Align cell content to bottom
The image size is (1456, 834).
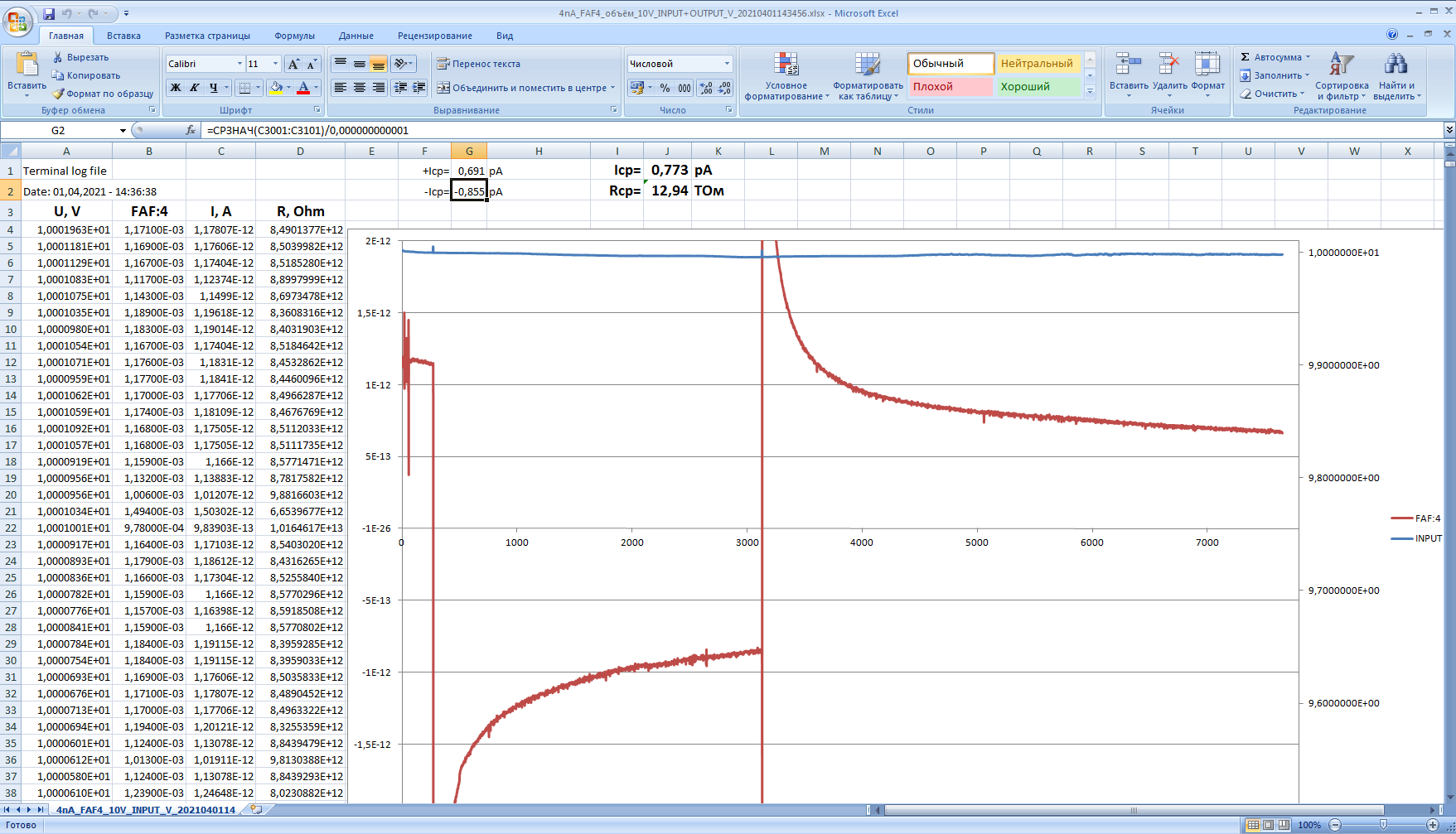click(379, 64)
